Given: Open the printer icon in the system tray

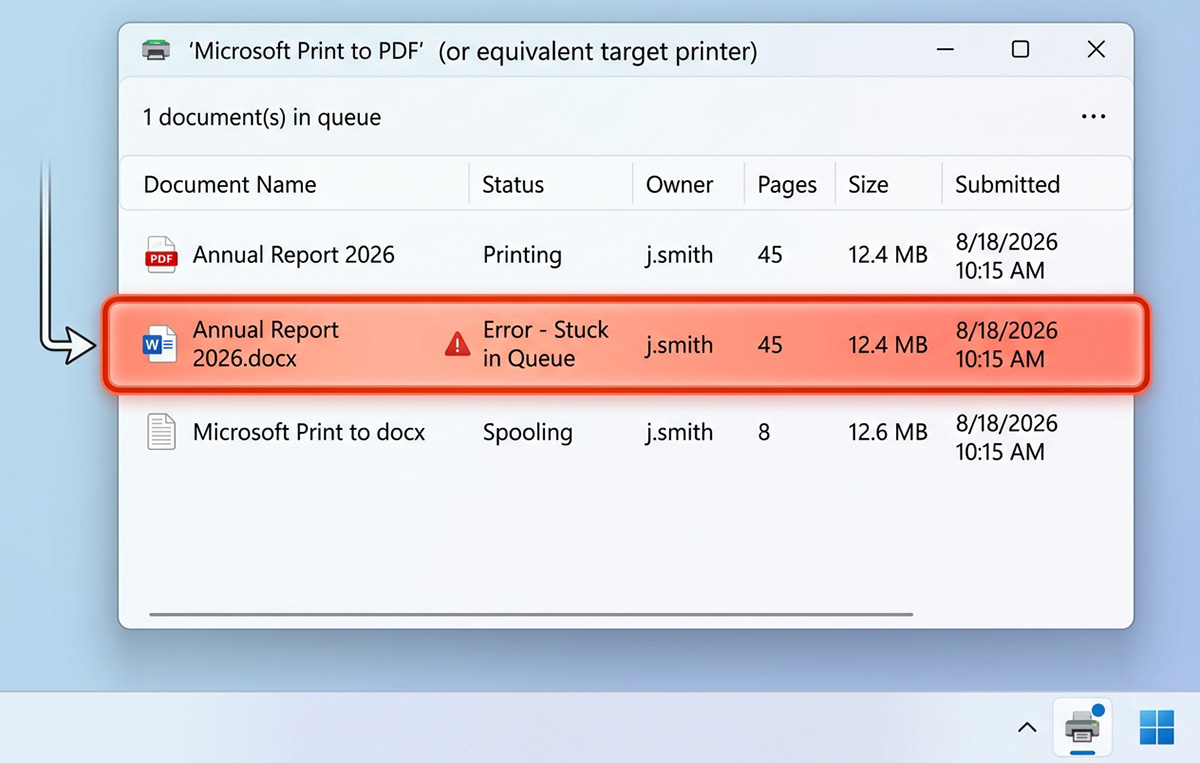Looking at the screenshot, I should pos(1081,728).
